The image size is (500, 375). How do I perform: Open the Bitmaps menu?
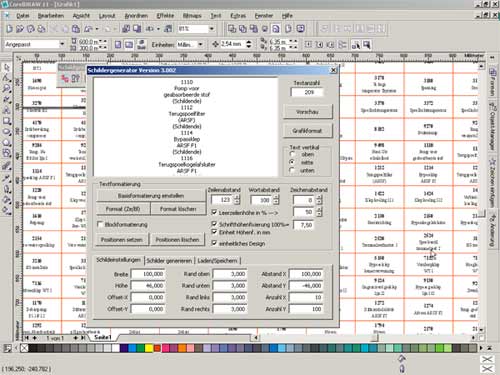click(192, 15)
